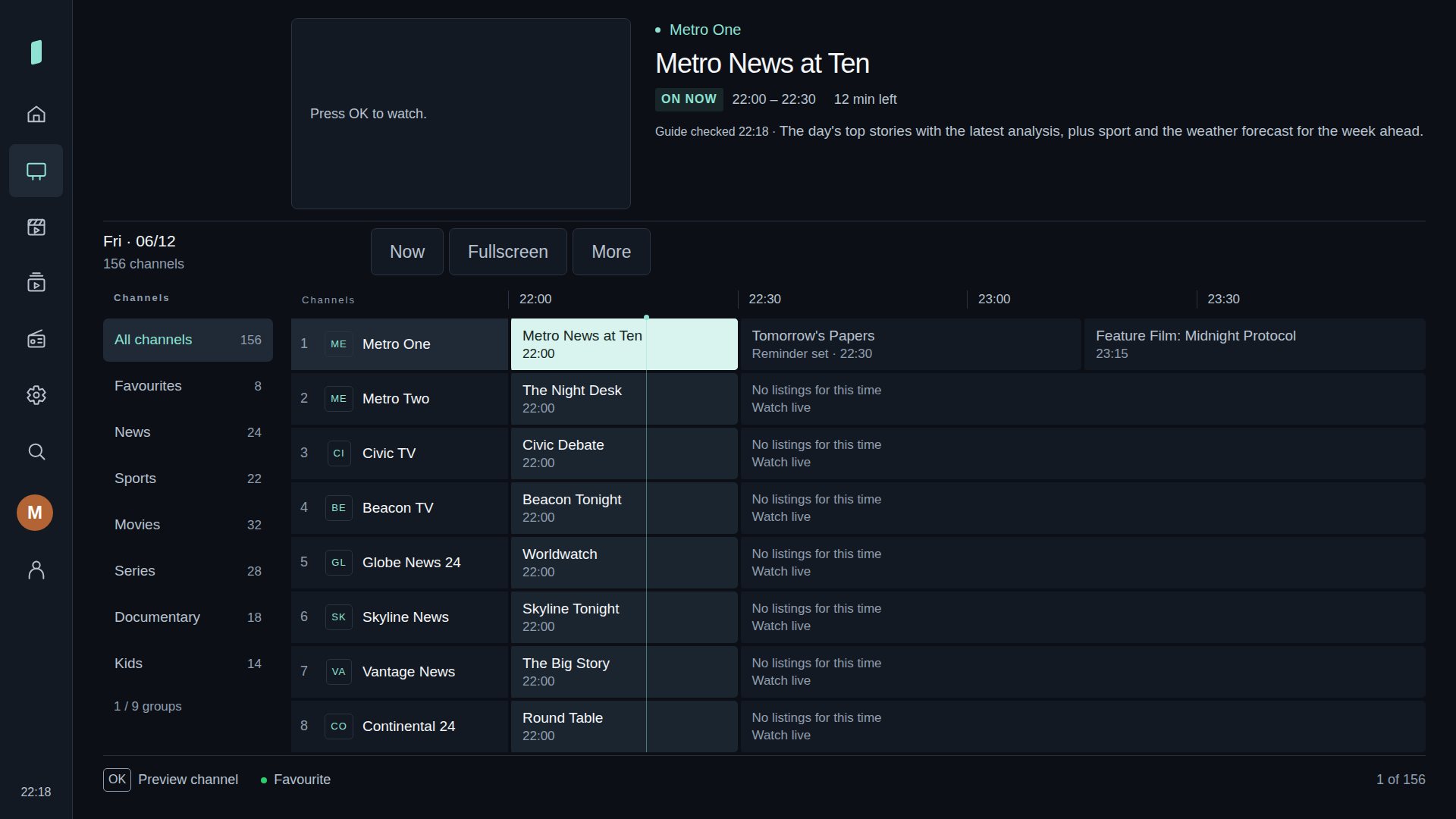The height and width of the screenshot is (819, 1456).
Task: Open the More options button
Action: (x=611, y=252)
